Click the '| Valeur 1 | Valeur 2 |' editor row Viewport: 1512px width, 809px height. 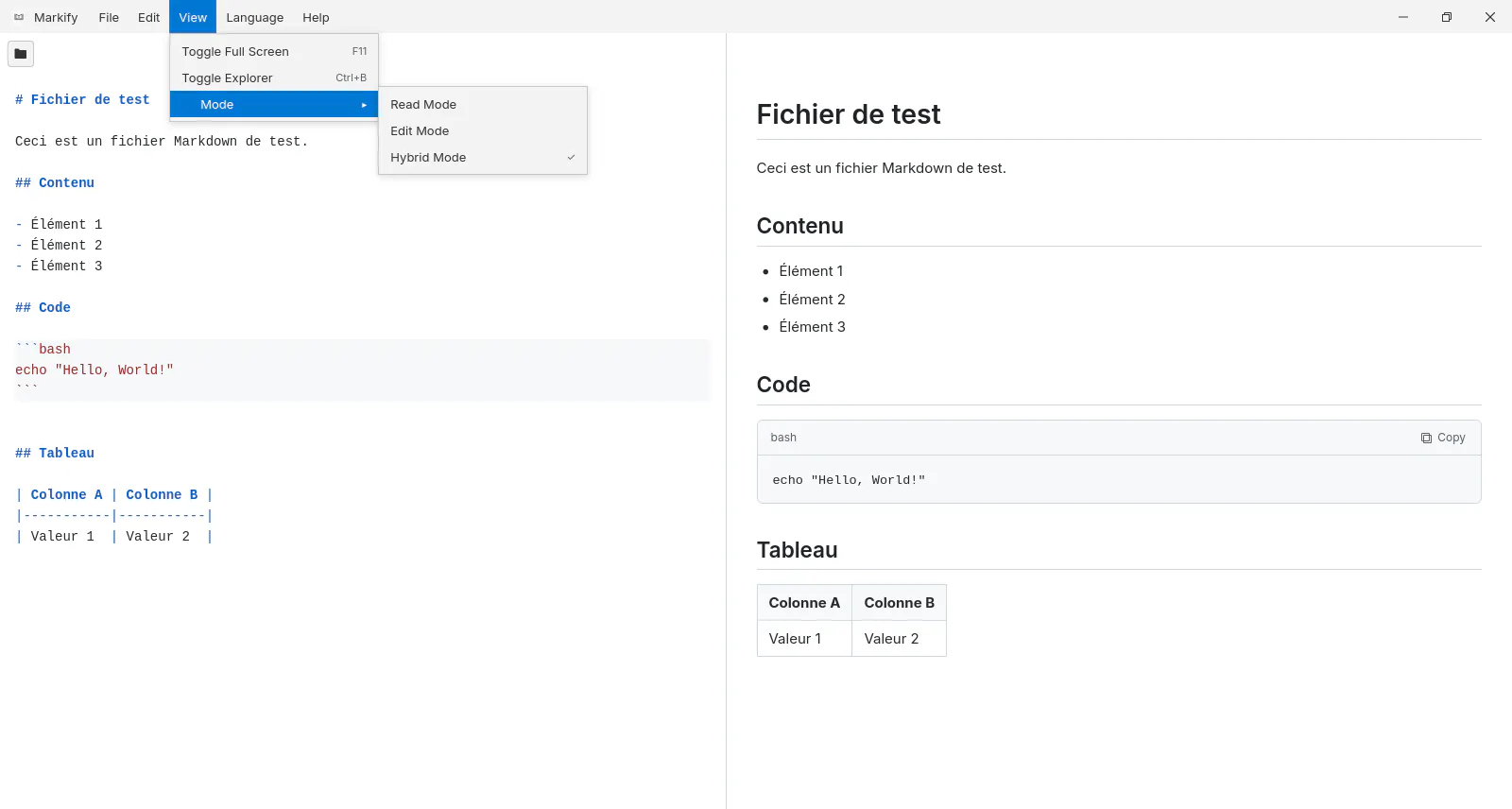click(x=114, y=536)
